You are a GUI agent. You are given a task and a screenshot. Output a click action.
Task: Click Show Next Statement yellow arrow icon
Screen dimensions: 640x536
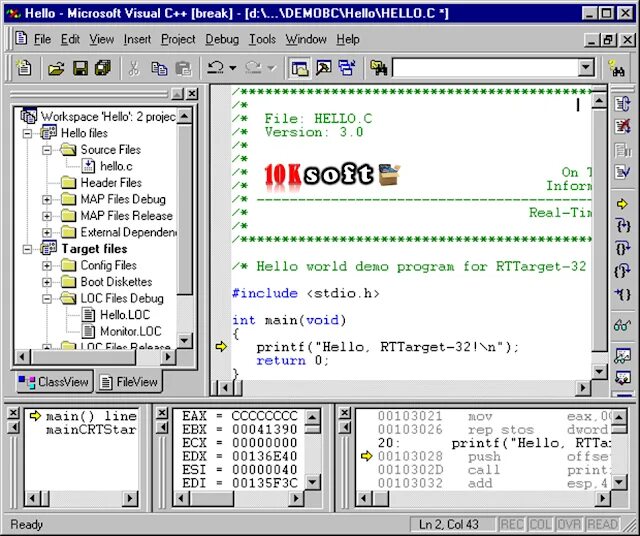[x=622, y=204]
